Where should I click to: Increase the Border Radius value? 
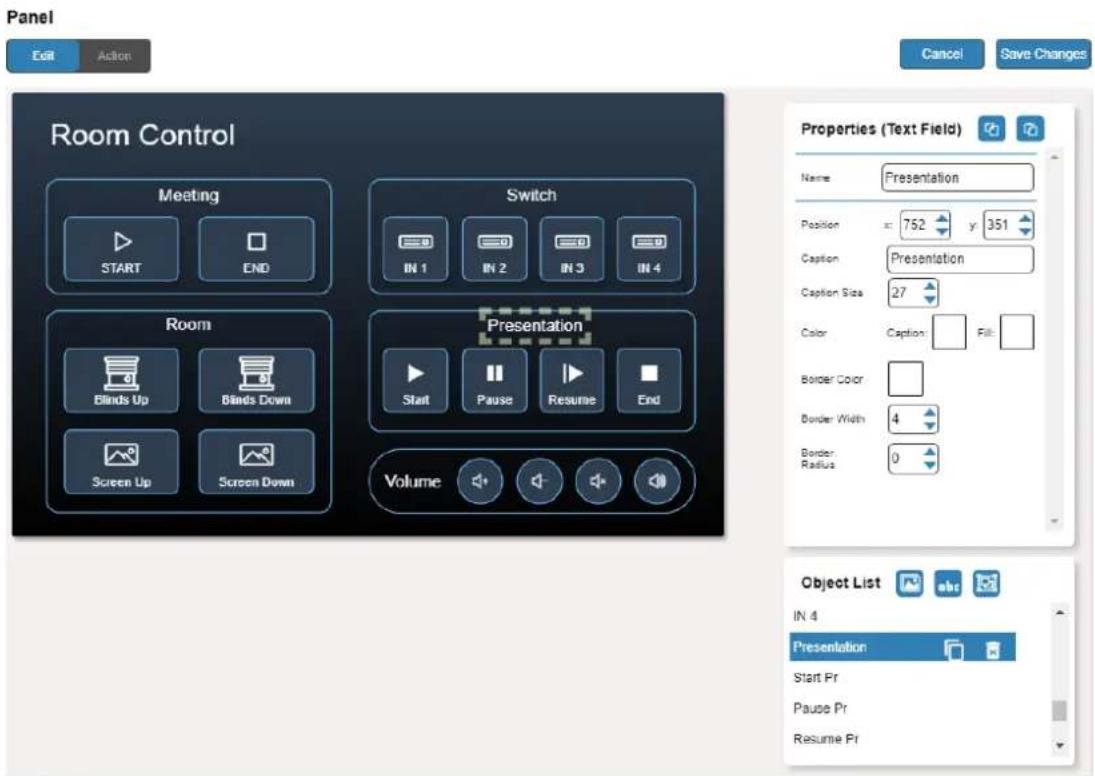click(x=930, y=453)
